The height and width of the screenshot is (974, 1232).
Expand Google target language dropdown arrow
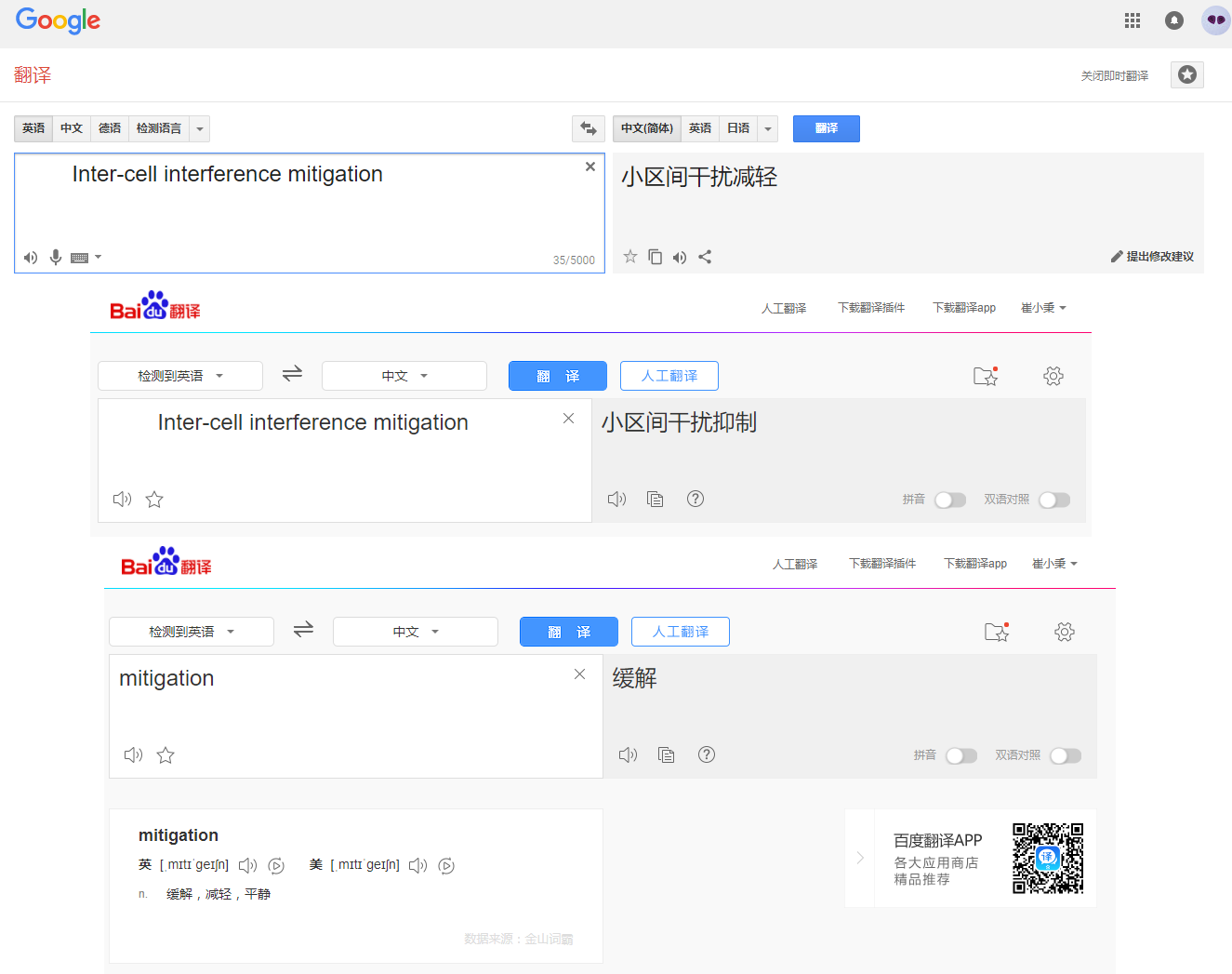point(768,128)
